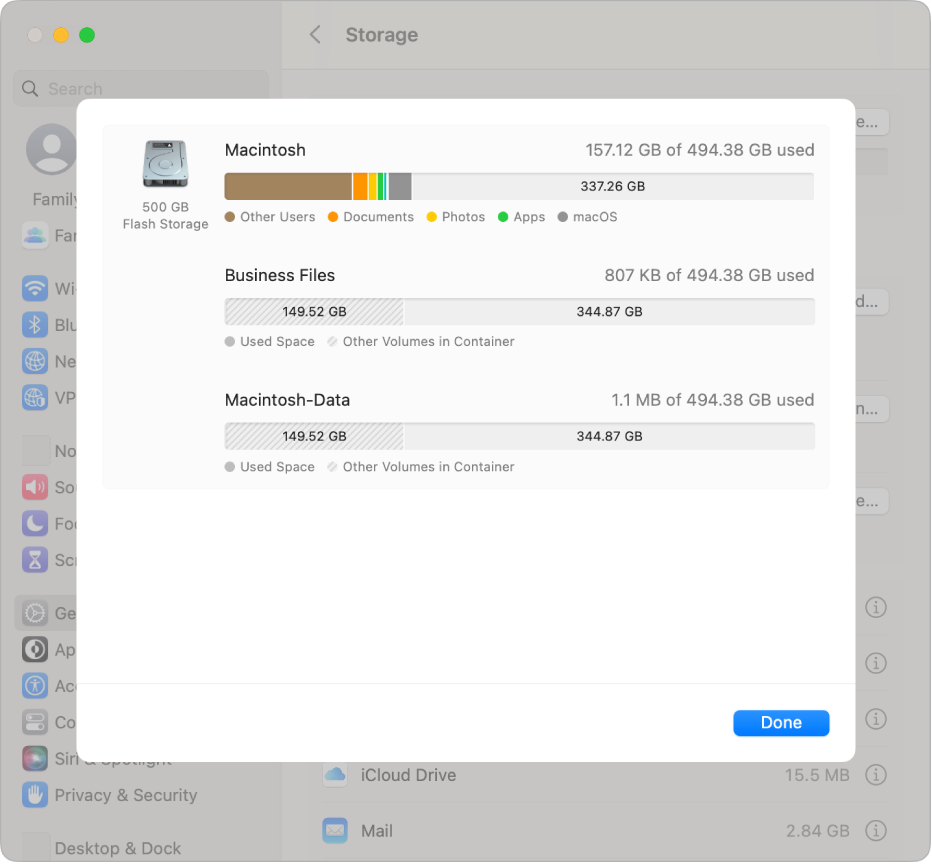Select the Accessibility icon
Screen dimensions: 932x866
[34, 686]
